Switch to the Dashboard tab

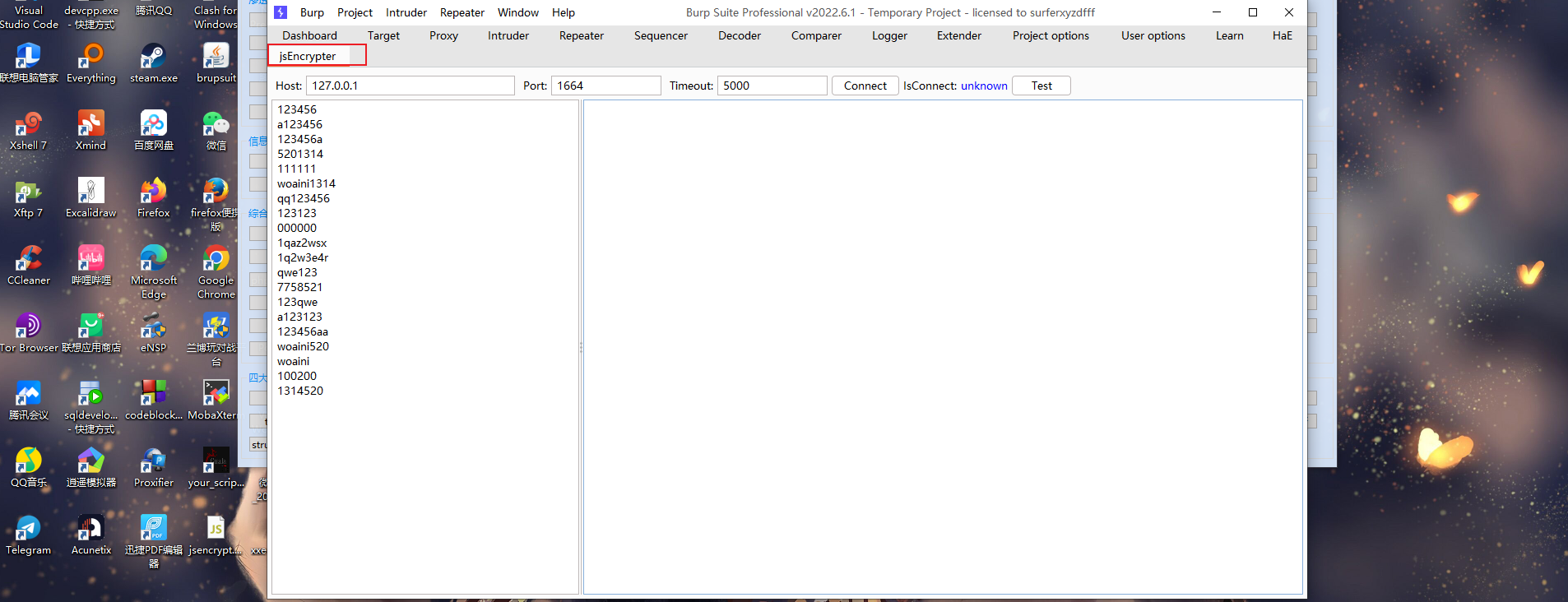(309, 35)
